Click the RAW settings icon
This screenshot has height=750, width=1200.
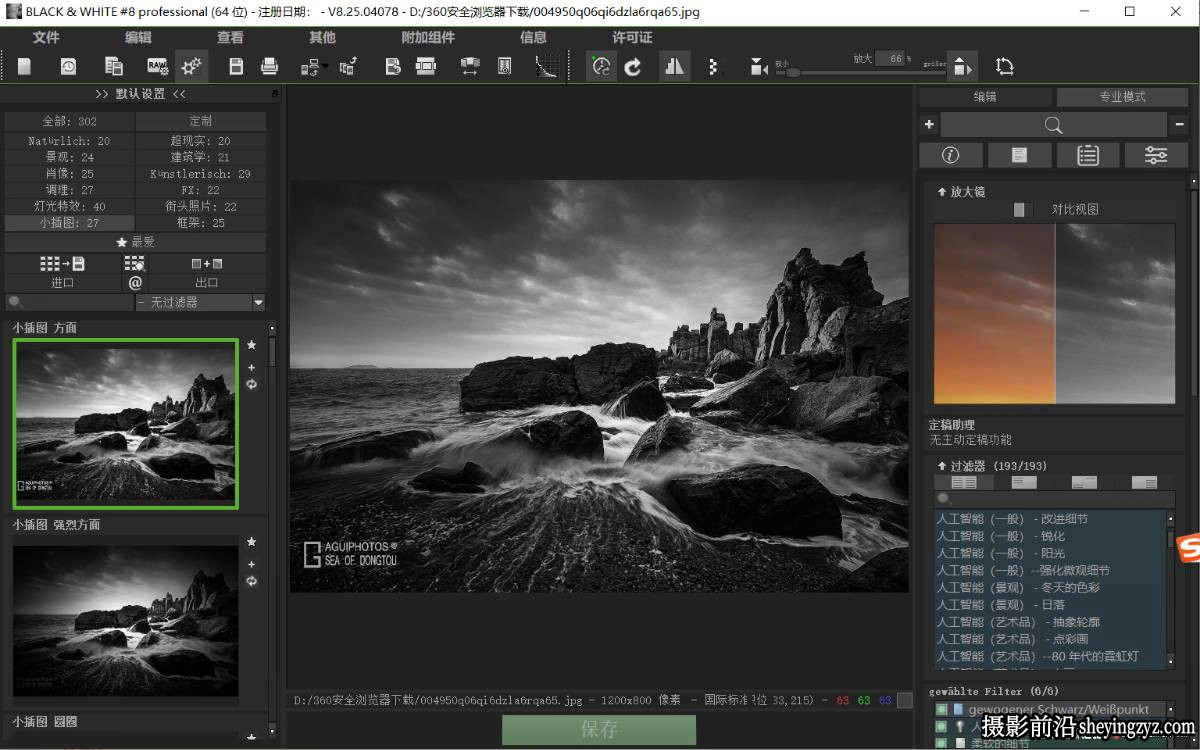(x=158, y=67)
